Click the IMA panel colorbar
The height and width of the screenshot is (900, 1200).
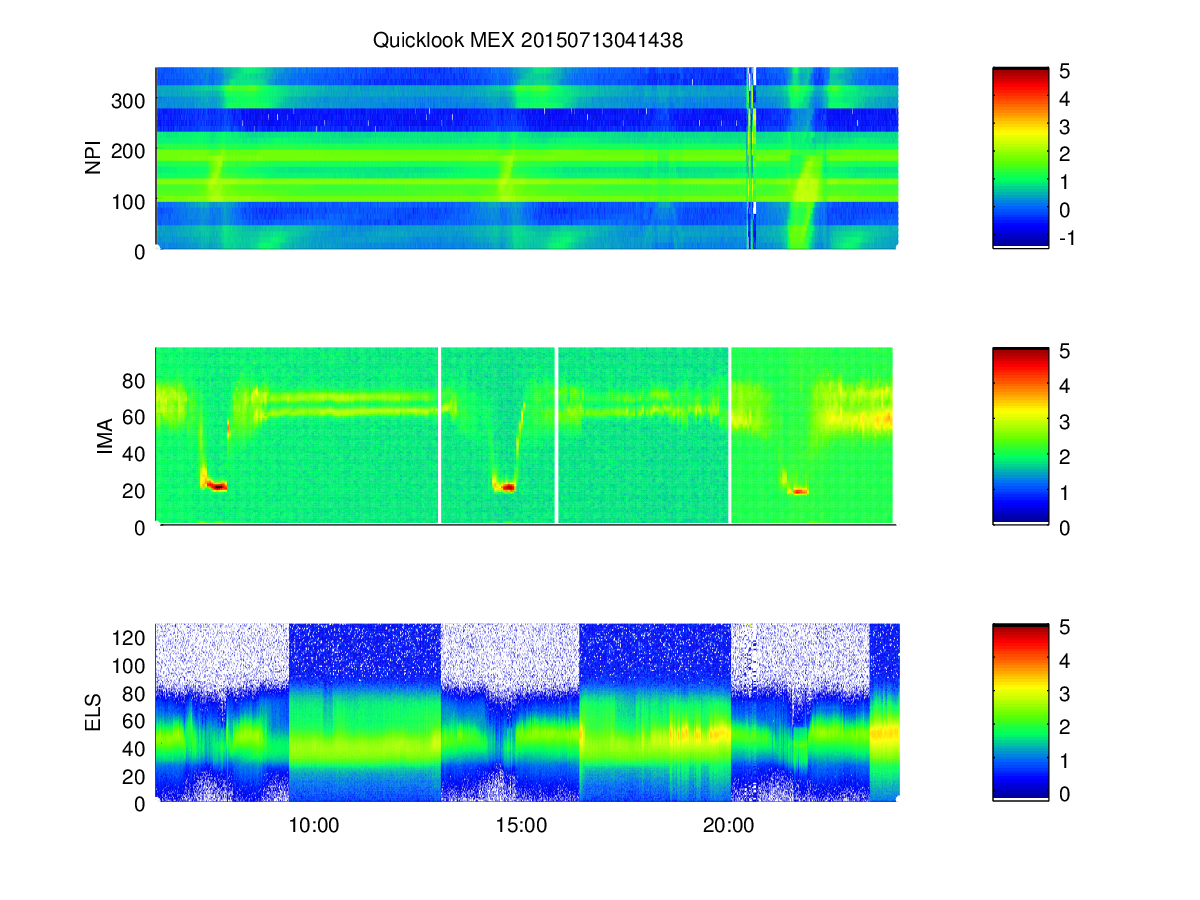tap(1020, 436)
